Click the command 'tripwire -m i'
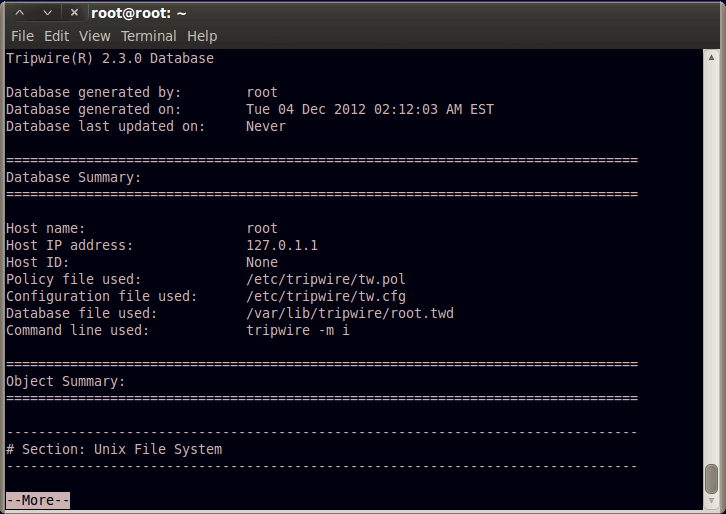Screen dimensions: 726x514 coord(298,330)
